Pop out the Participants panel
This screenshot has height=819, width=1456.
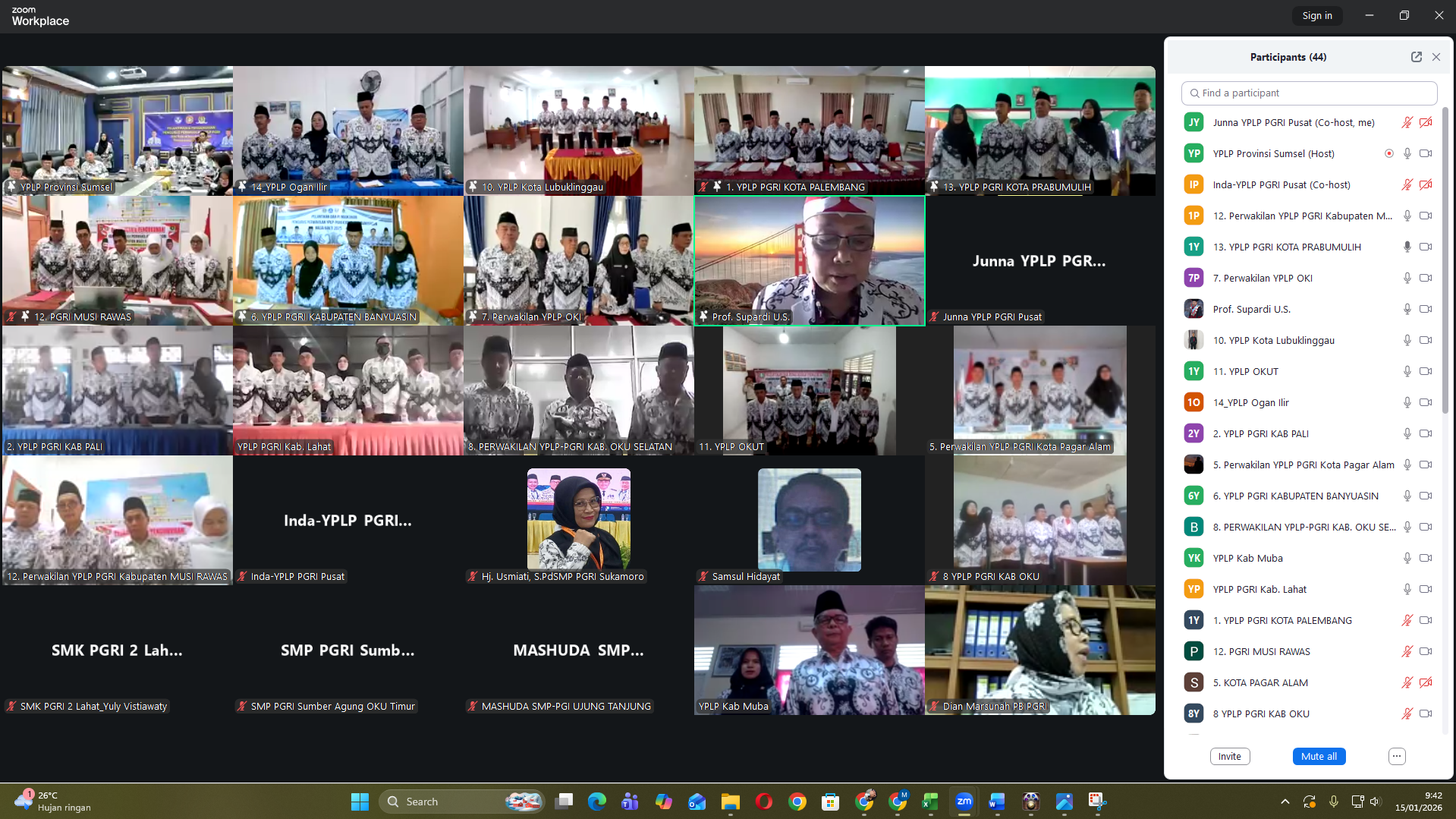point(1416,57)
